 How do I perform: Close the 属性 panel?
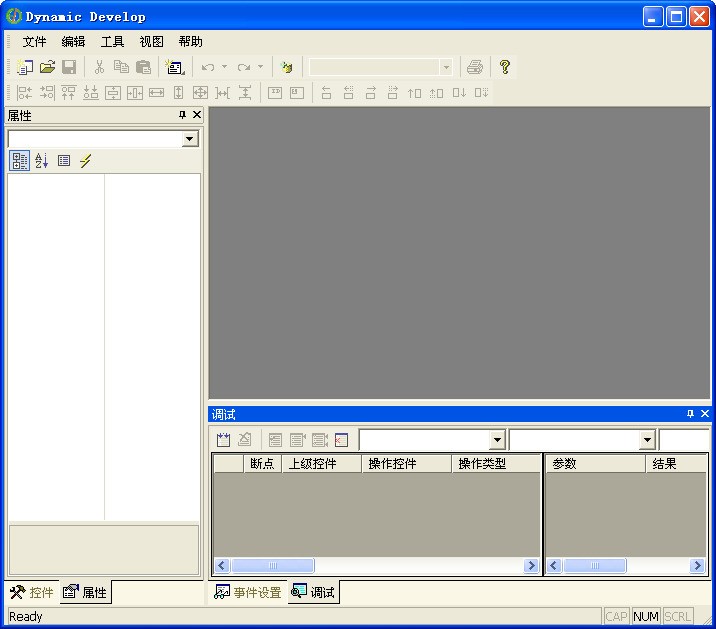click(x=197, y=115)
